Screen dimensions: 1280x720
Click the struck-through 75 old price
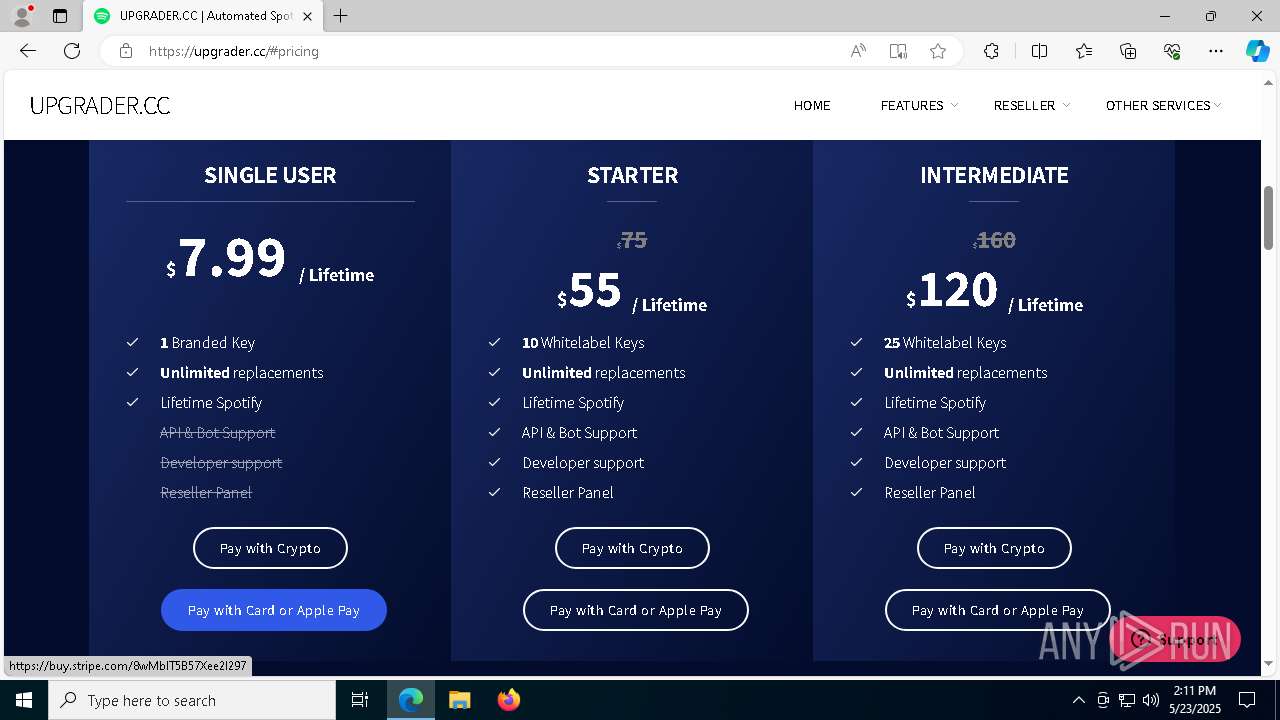tap(632, 240)
